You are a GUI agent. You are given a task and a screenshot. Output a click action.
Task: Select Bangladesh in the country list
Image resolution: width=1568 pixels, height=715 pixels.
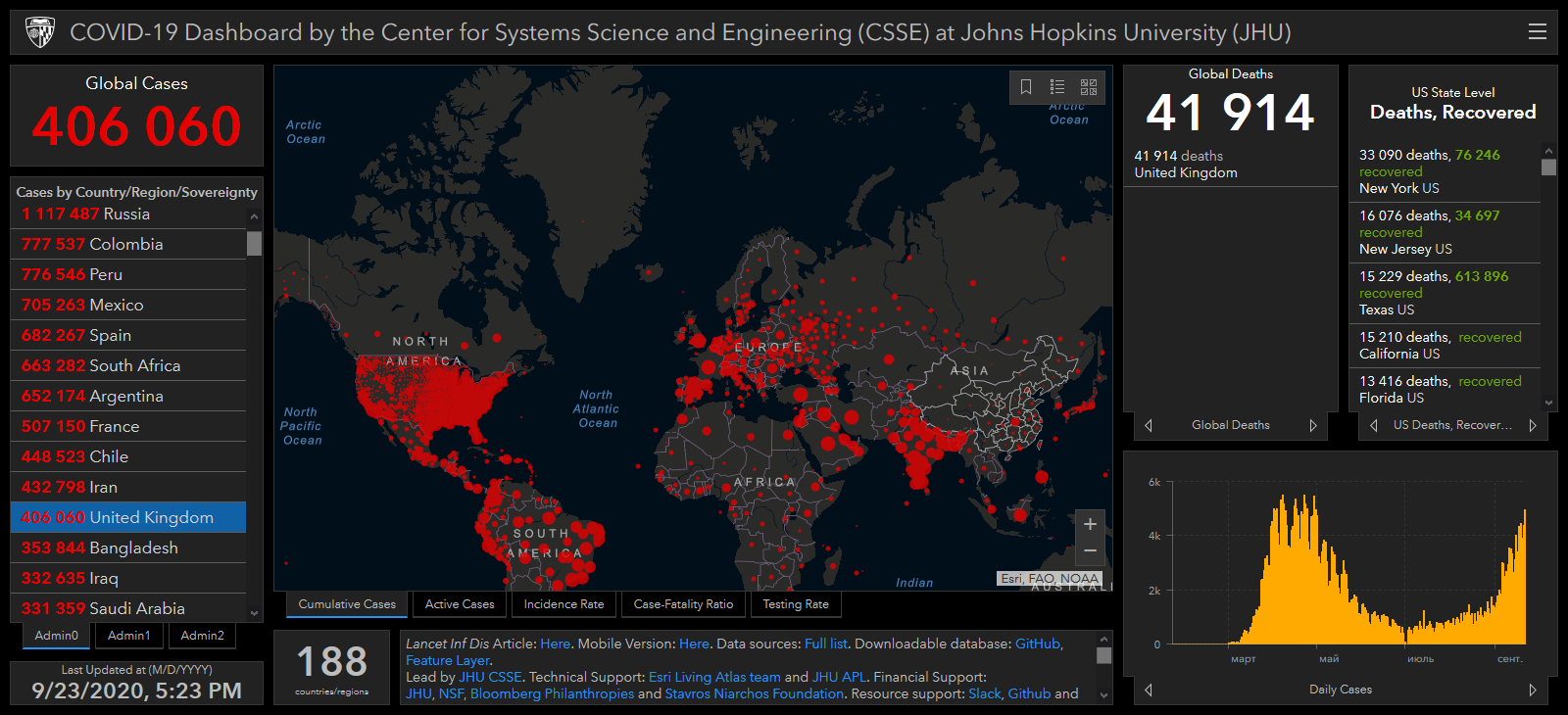(x=128, y=548)
